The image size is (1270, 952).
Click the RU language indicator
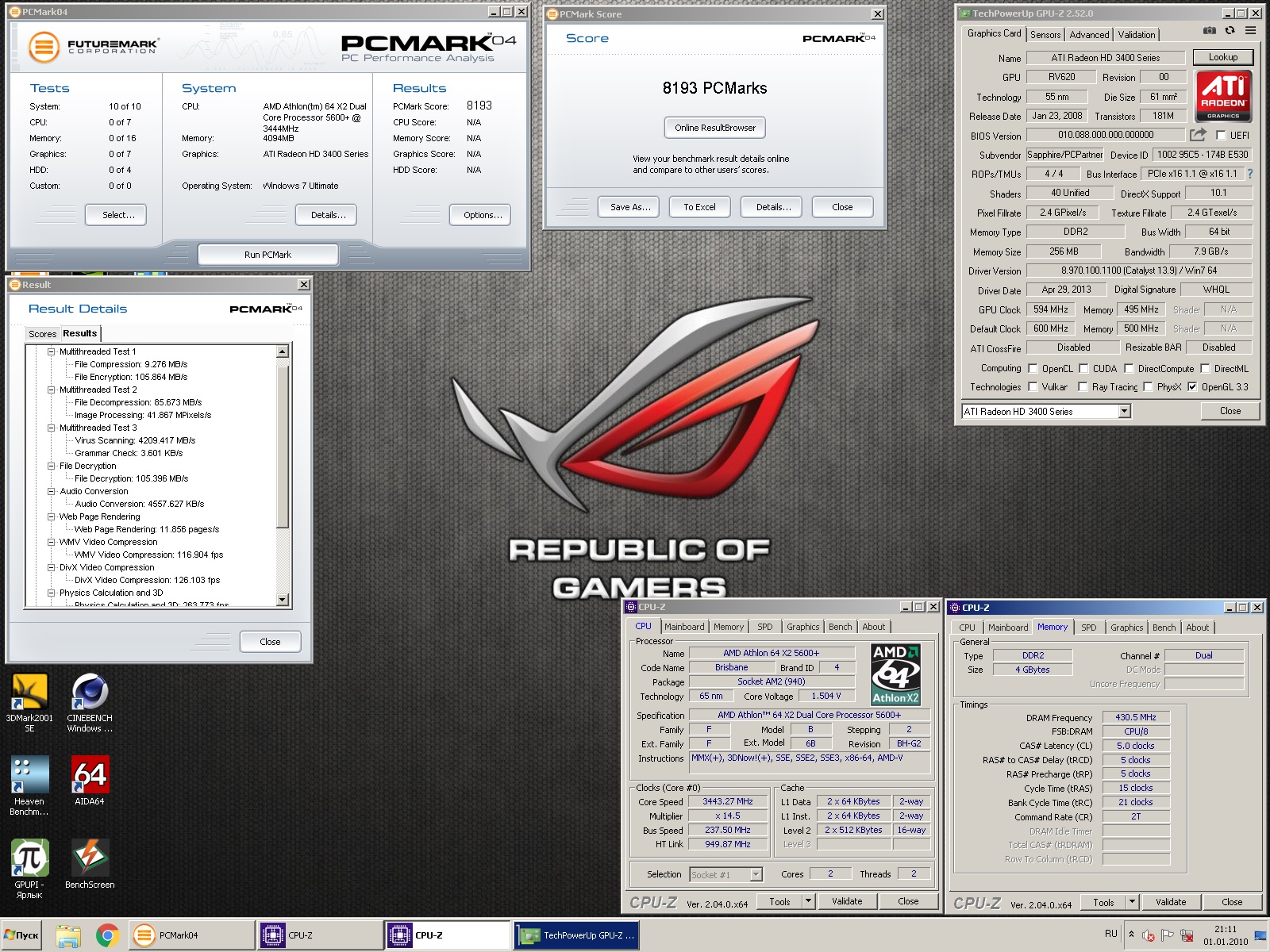point(1110,934)
